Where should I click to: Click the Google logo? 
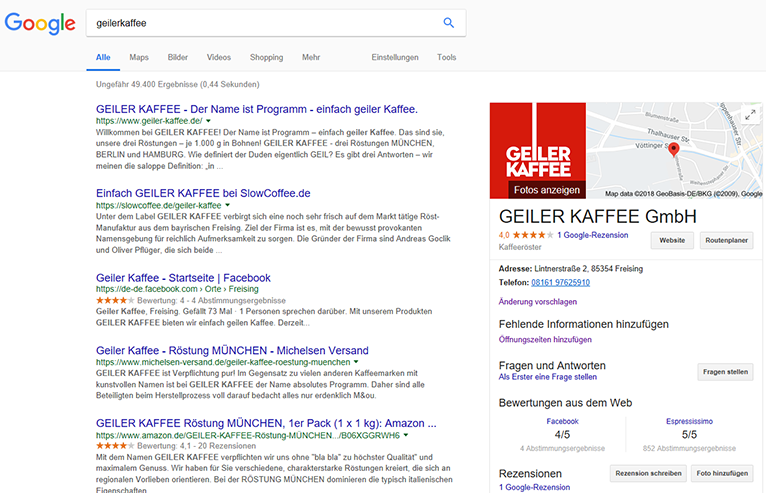coord(40,23)
